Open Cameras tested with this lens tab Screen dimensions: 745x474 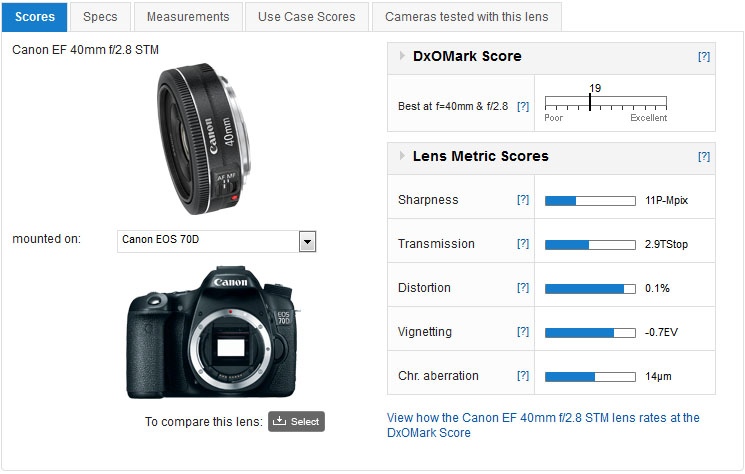coord(467,17)
